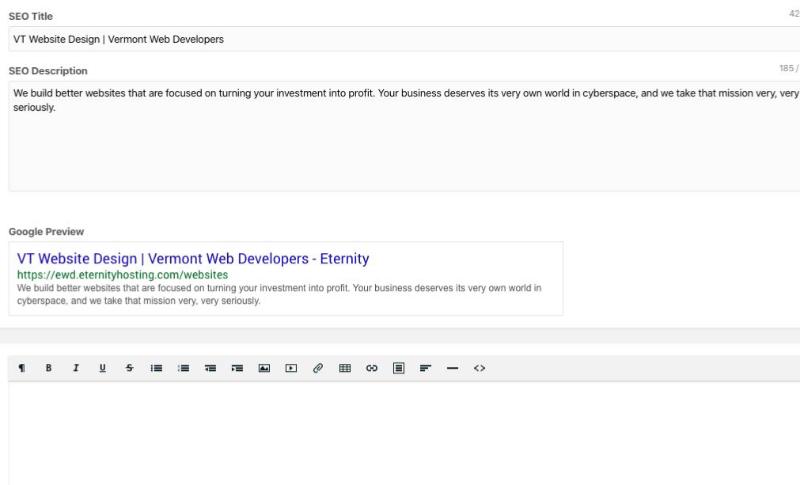Insert a horizontal rule line
The image size is (800, 485).
tap(453, 368)
